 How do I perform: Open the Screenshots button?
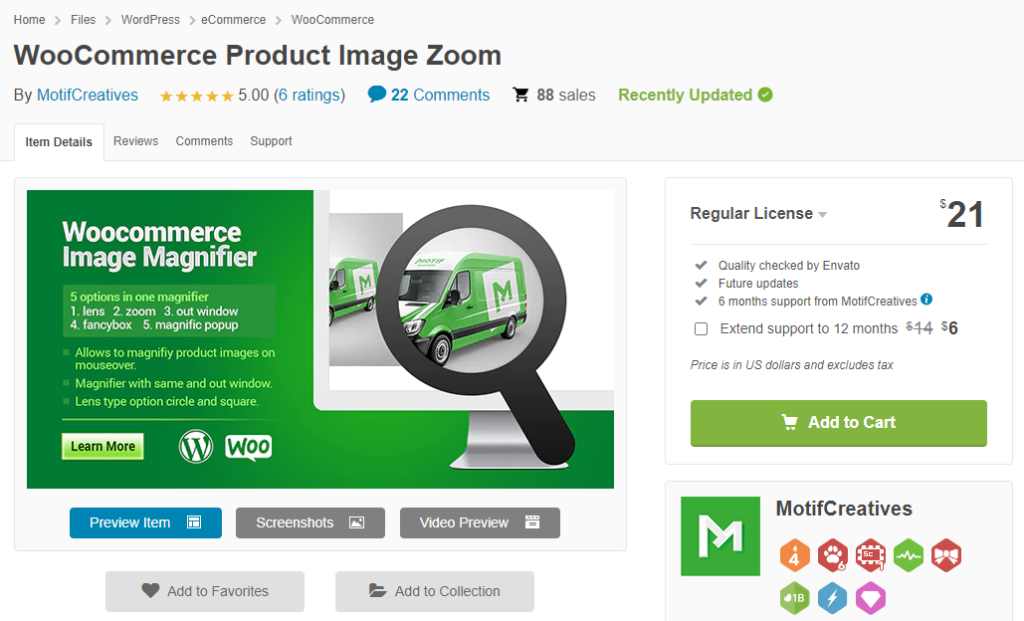pyautogui.click(x=310, y=523)
